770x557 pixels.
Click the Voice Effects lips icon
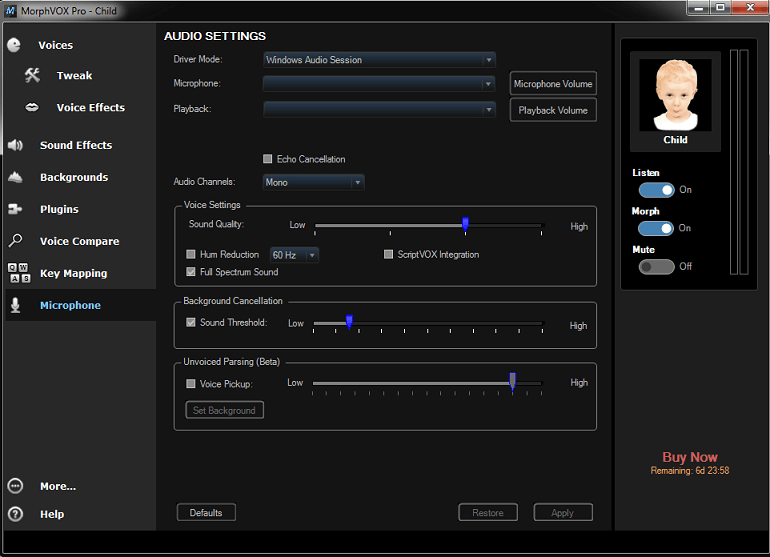(32, 107)
